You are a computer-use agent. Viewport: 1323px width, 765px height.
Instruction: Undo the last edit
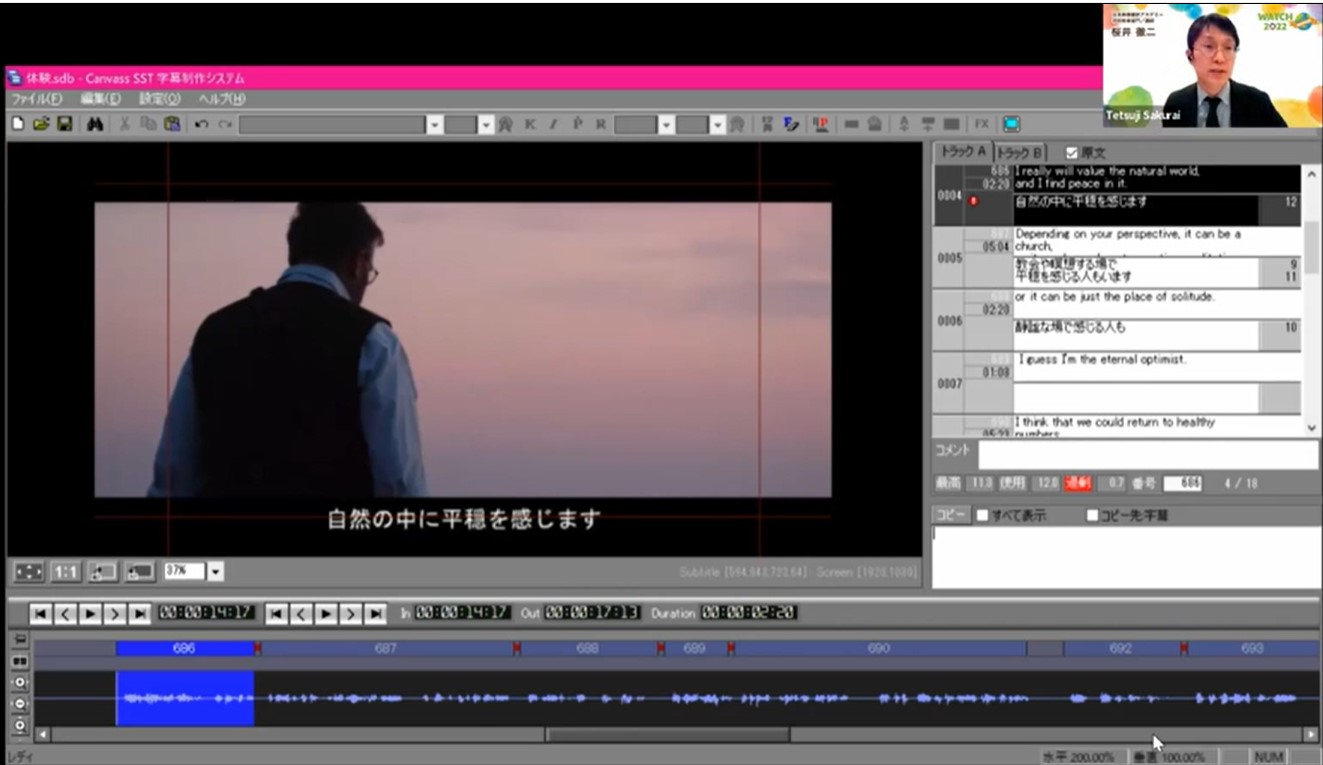(x=202, y=124)
